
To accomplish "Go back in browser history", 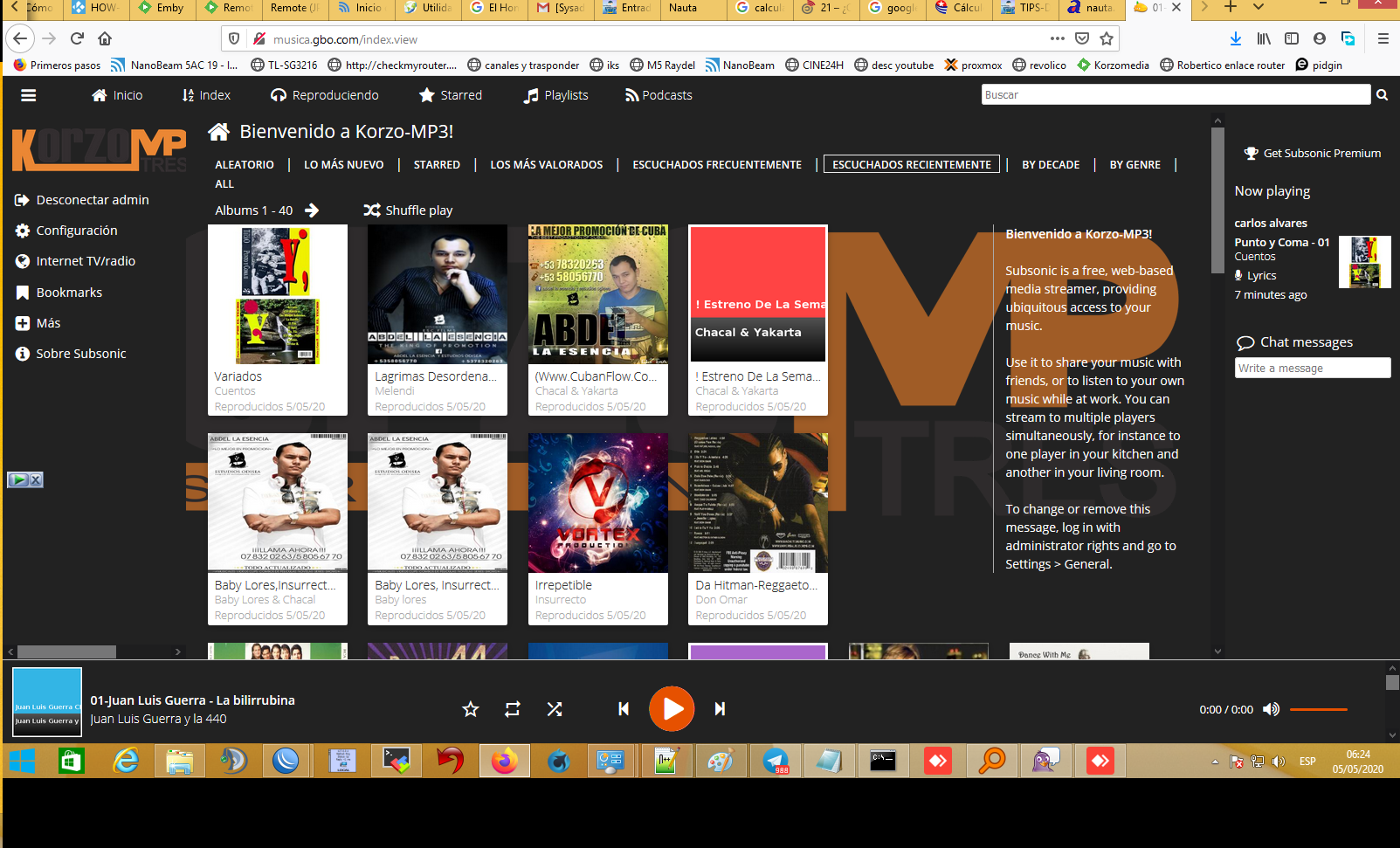I will coord(20,38).
